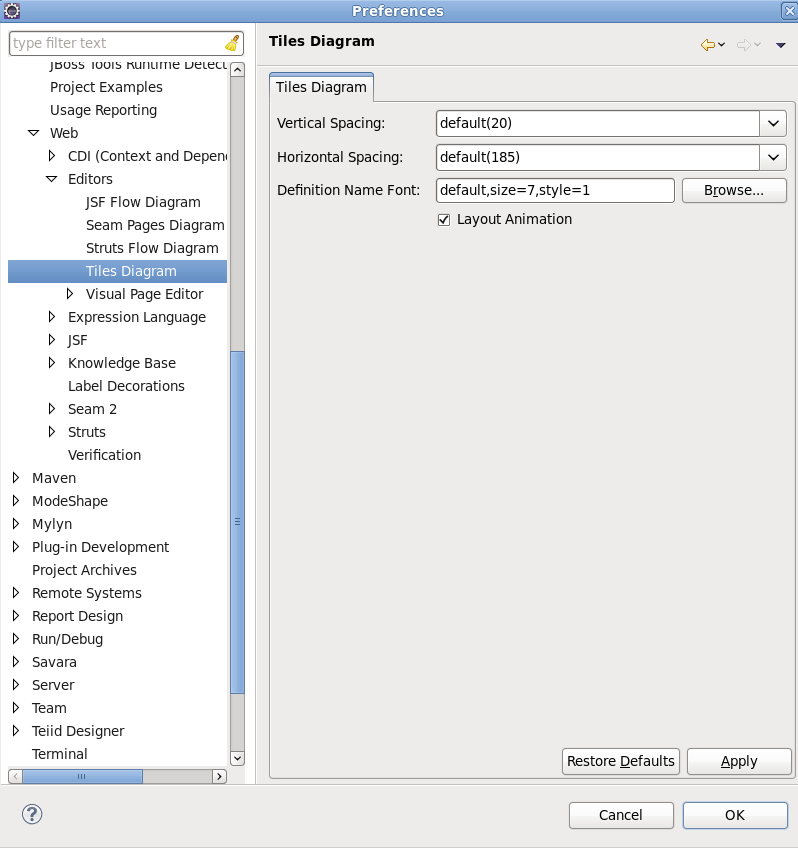798x848 pixels.
Task: Expand the Visual Page Editor node
Action: [x=70, y=294]
